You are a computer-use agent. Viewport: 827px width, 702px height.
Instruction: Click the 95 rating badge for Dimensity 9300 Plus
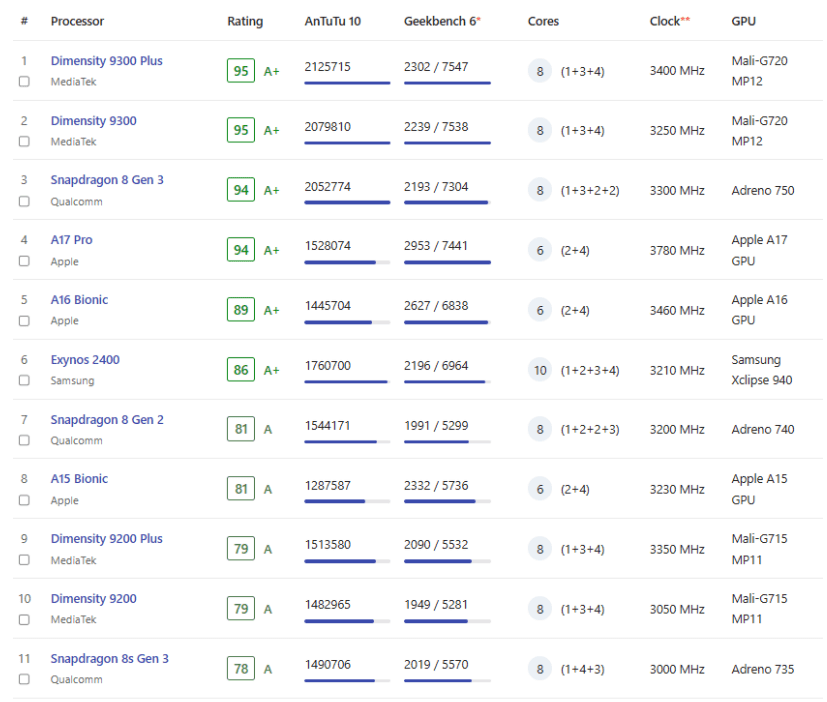241,71
